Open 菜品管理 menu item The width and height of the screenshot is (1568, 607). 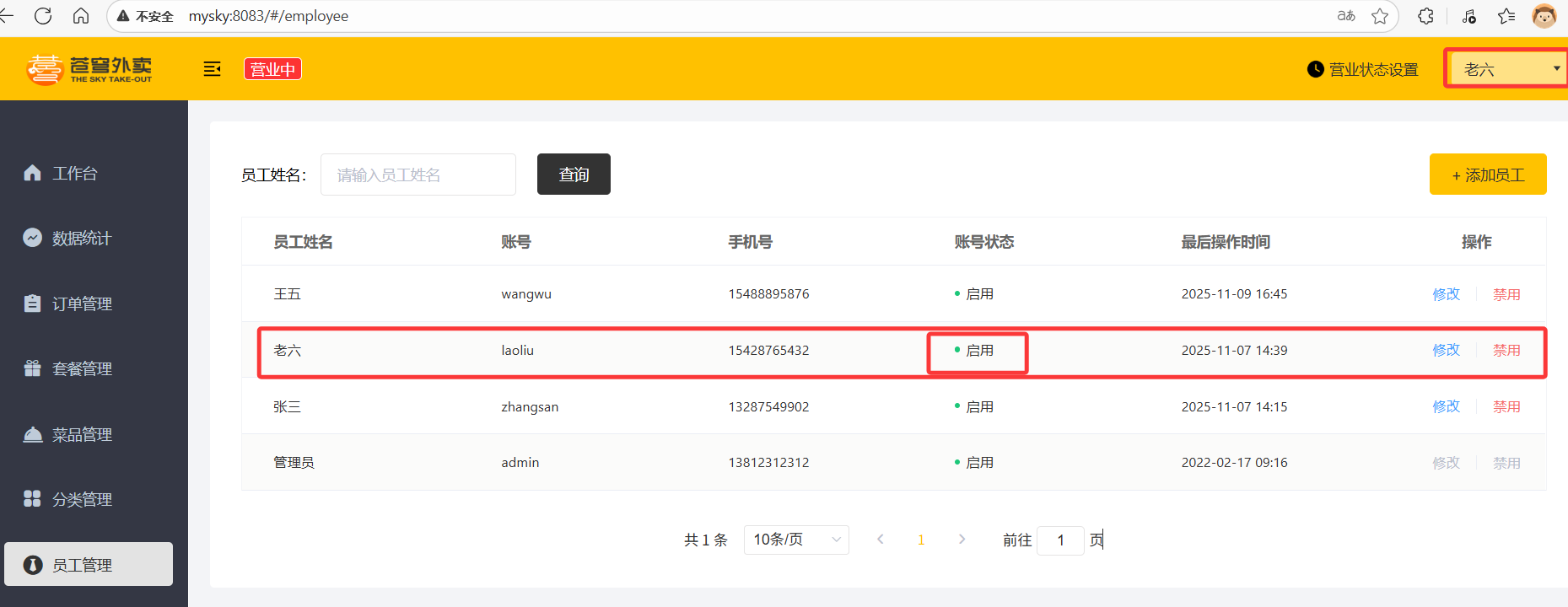tap(82, 434)
